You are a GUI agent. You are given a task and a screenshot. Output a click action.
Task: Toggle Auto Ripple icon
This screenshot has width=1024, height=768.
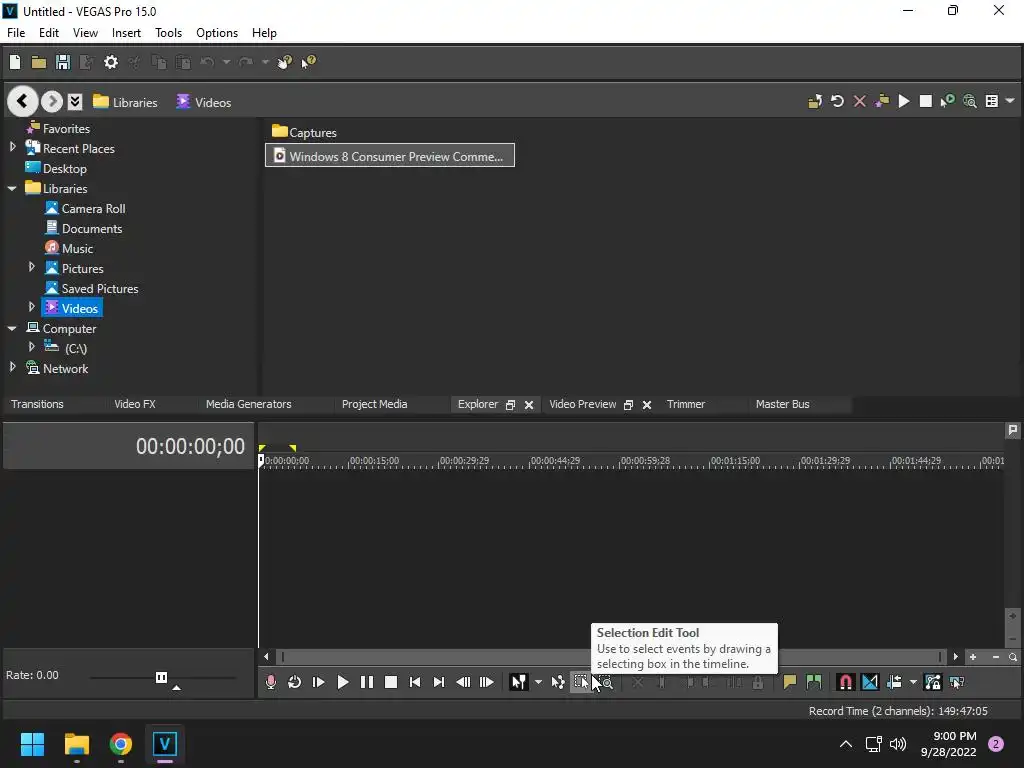pos(894,682)
